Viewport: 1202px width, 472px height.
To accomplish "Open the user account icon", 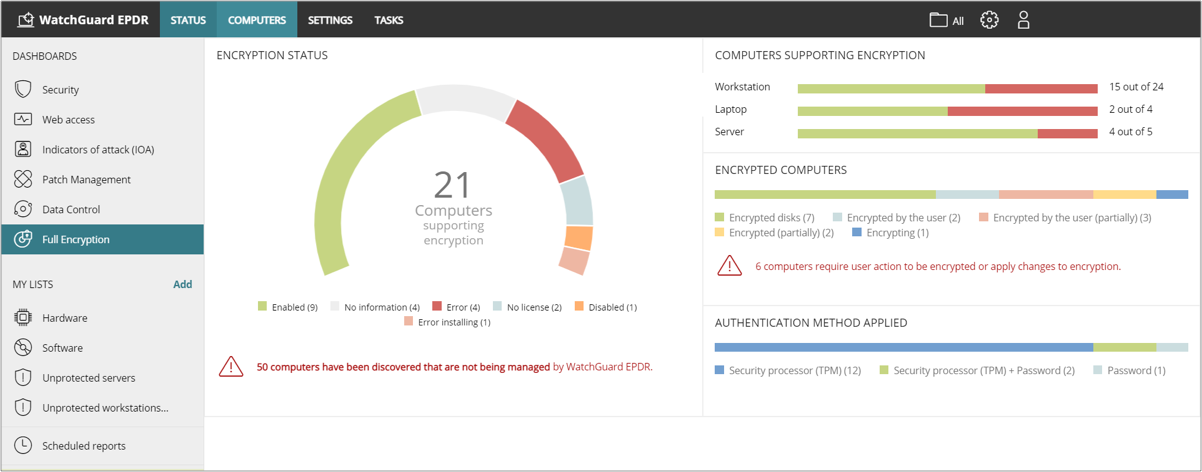I will pos(1023,20).
